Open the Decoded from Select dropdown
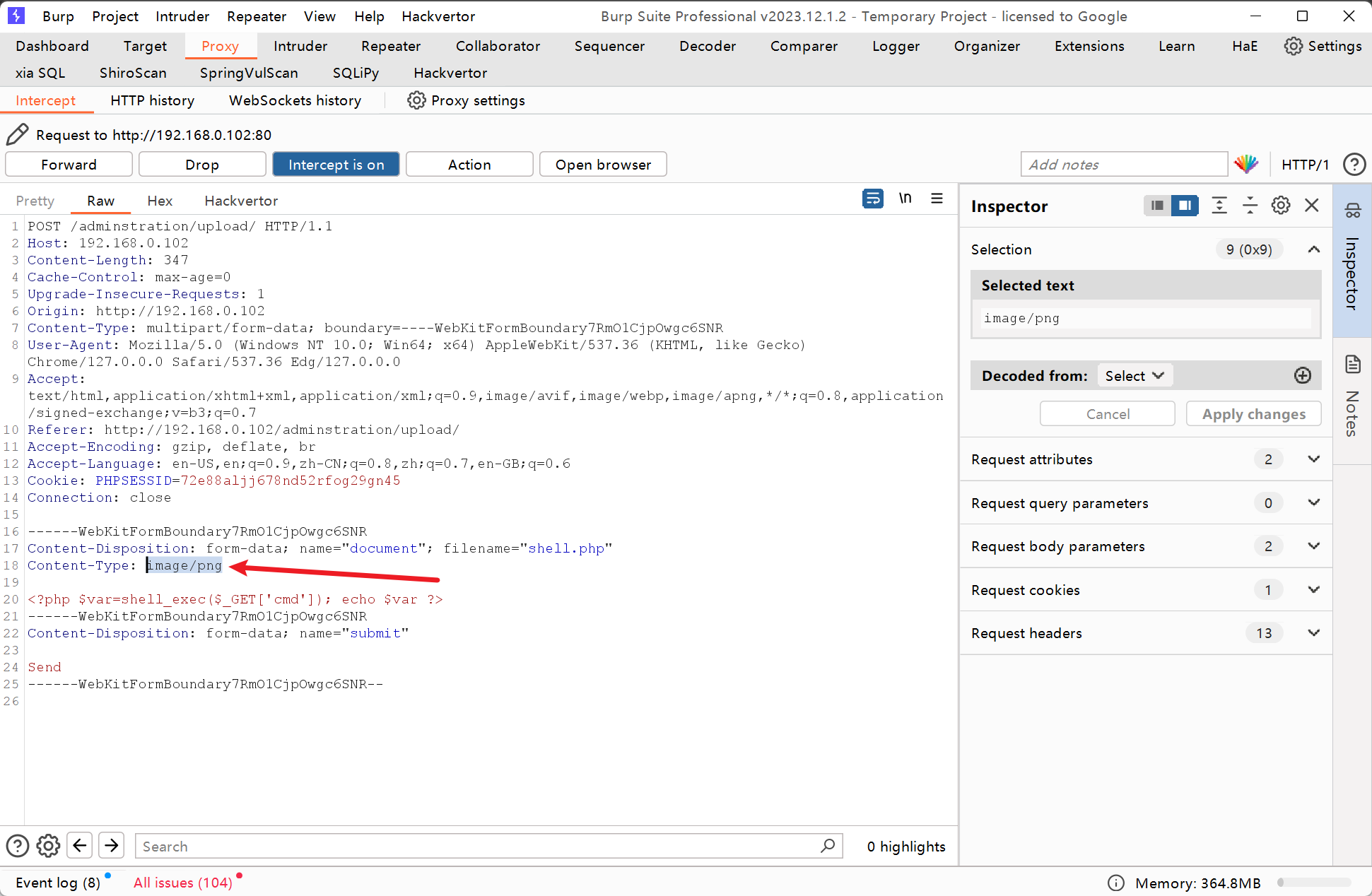Viewport: 1372px width, 896px height. click(x=1134, y=375)
